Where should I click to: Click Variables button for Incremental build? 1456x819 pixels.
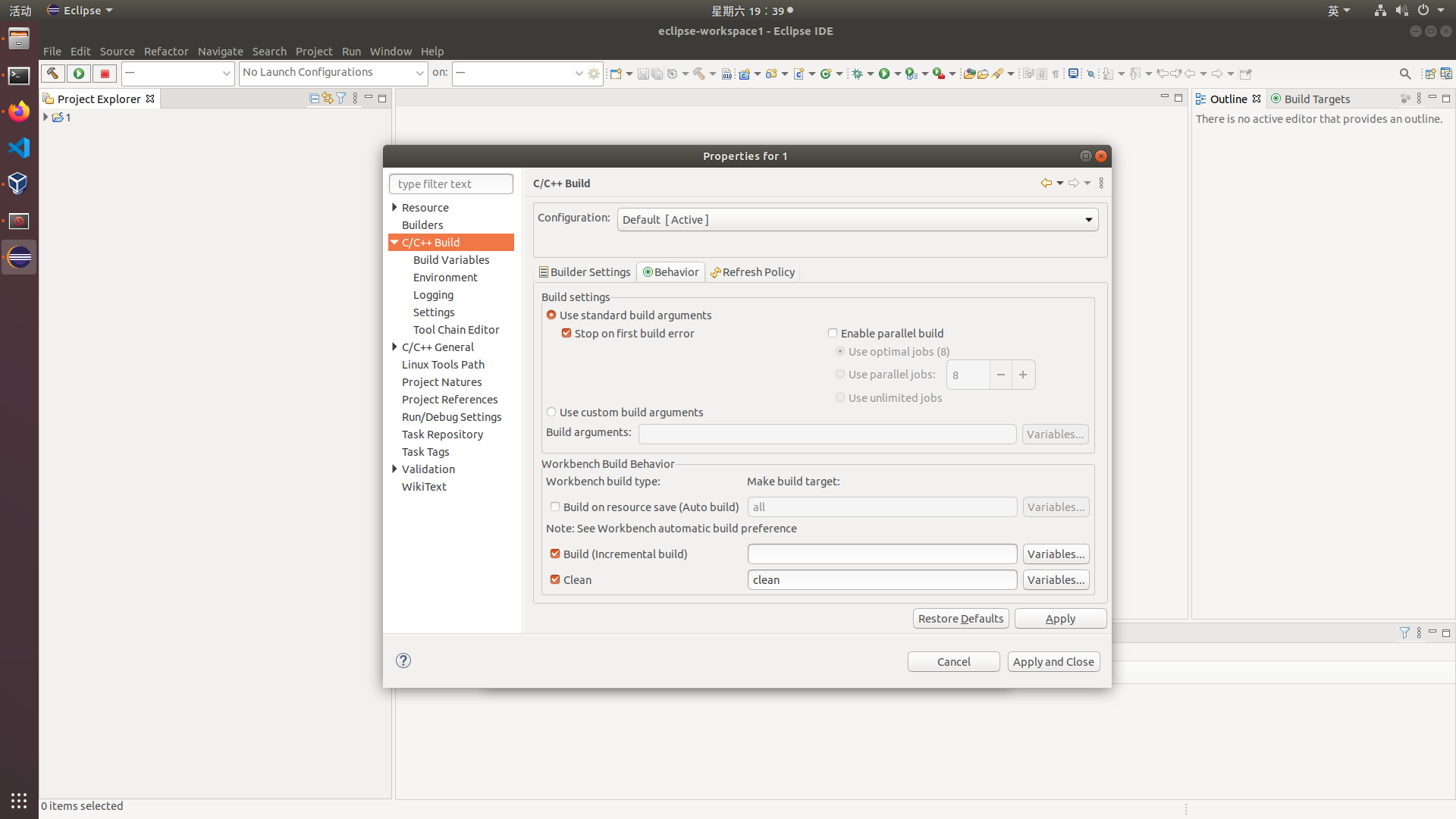pyautogui.click(x=1056, y=554)
